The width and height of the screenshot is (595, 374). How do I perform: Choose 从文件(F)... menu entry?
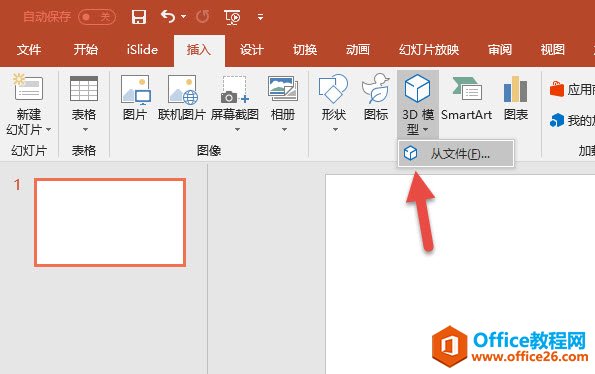pyautogui.click(x=456, y=154)
